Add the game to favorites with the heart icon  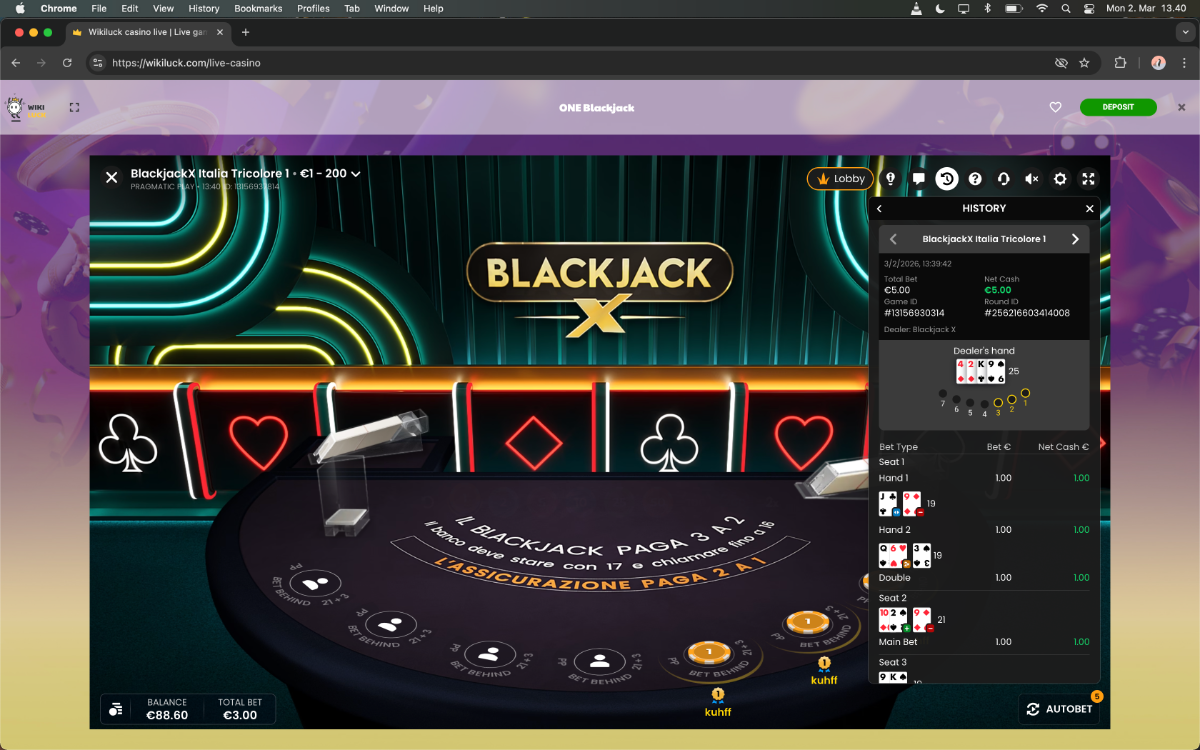[x=1055, y=107]
